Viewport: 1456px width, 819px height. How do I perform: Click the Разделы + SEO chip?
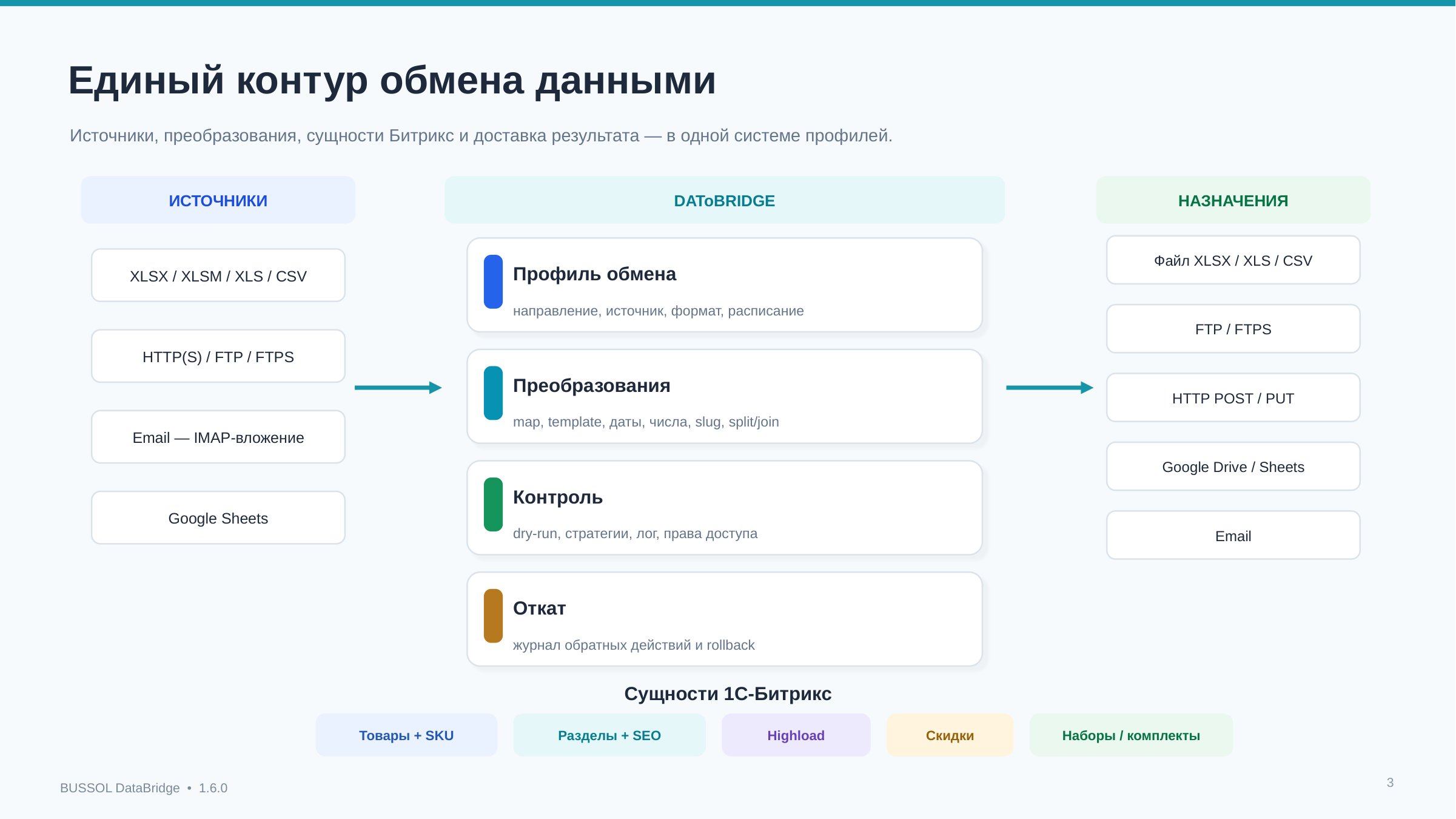[x=609, y=735]
